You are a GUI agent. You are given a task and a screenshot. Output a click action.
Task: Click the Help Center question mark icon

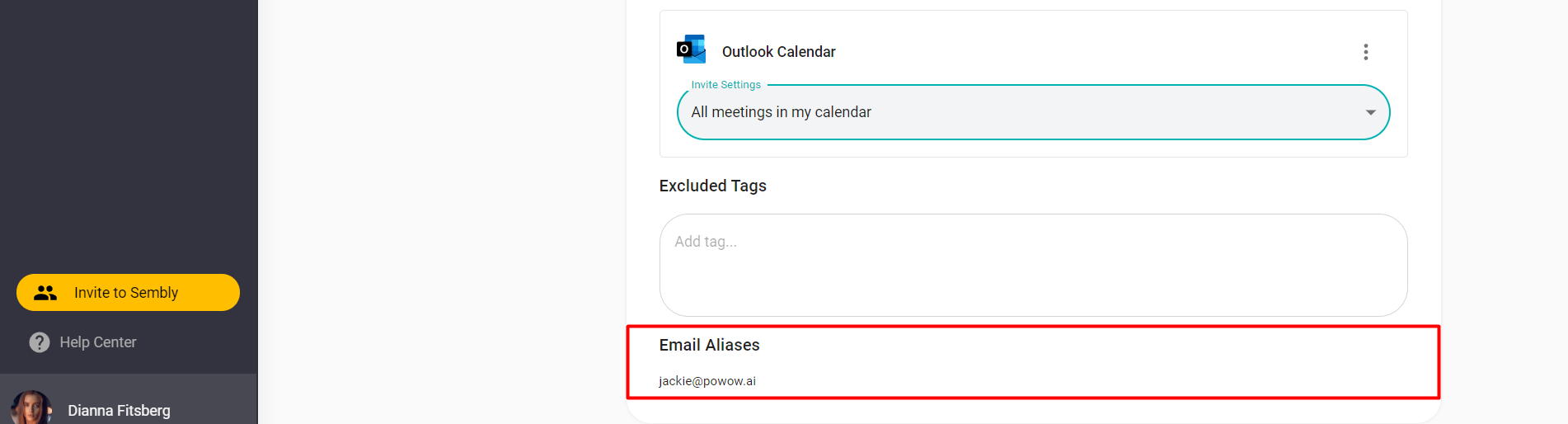[x=40, y=342]
